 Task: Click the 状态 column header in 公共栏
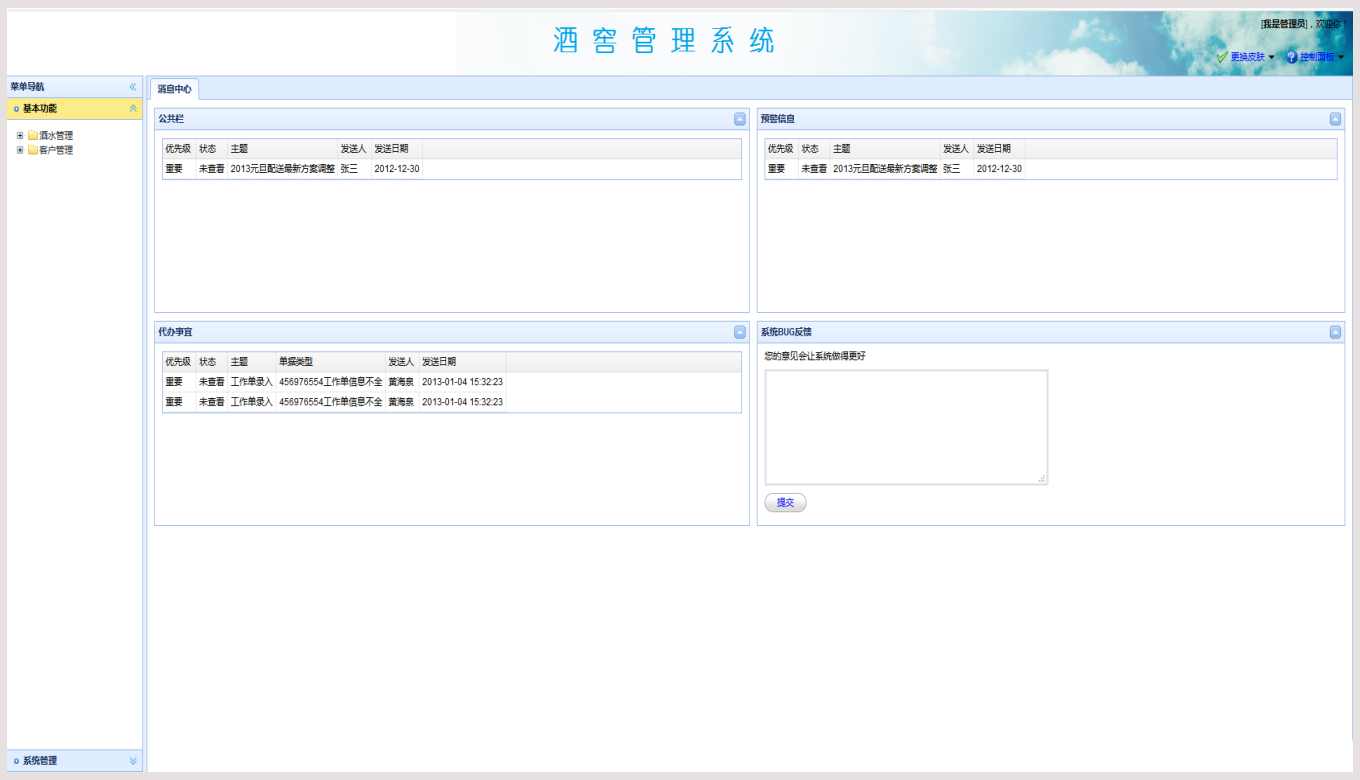coord(212,149)
